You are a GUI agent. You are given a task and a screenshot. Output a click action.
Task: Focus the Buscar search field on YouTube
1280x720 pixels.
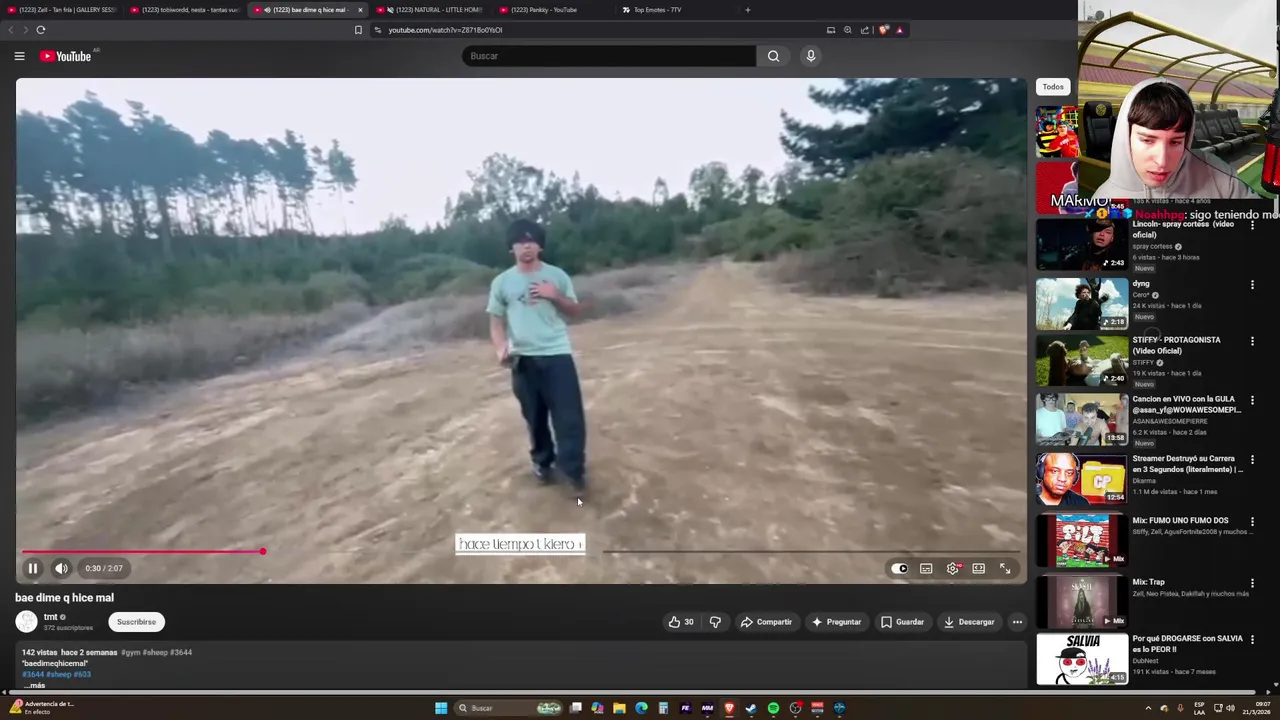609,56
